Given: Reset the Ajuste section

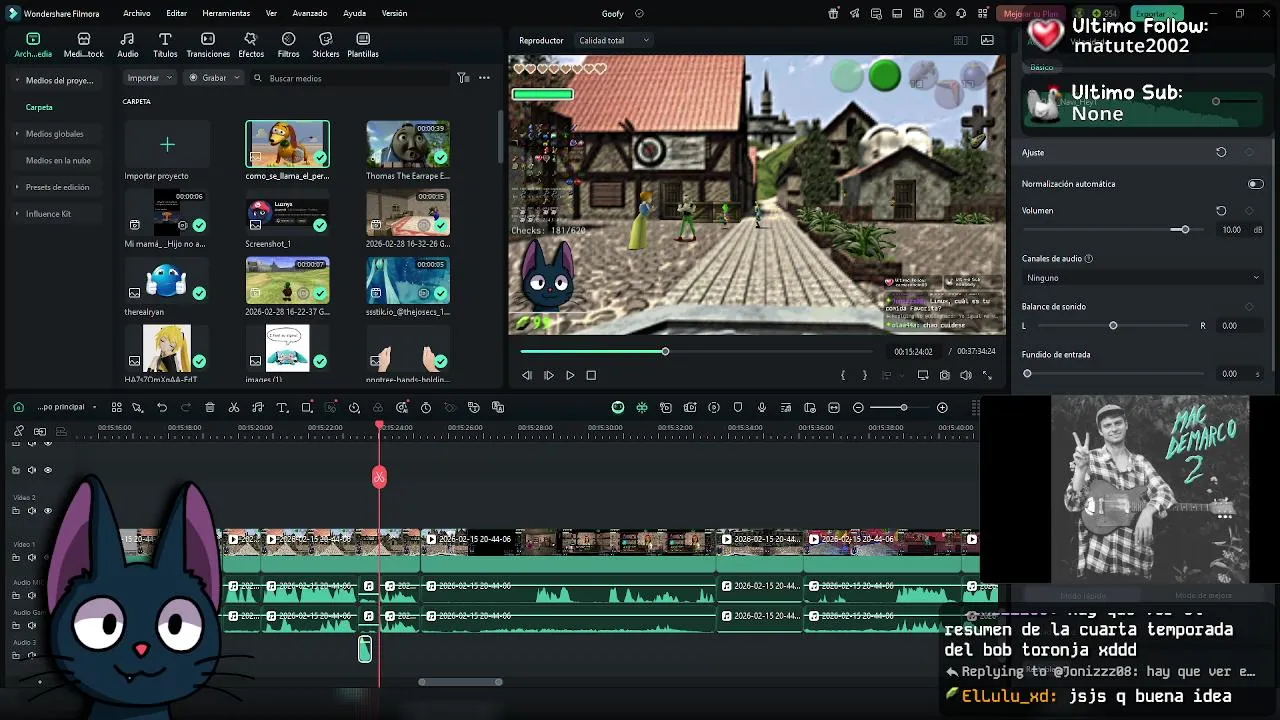Looking at the screenshot, I should 1221,152.
